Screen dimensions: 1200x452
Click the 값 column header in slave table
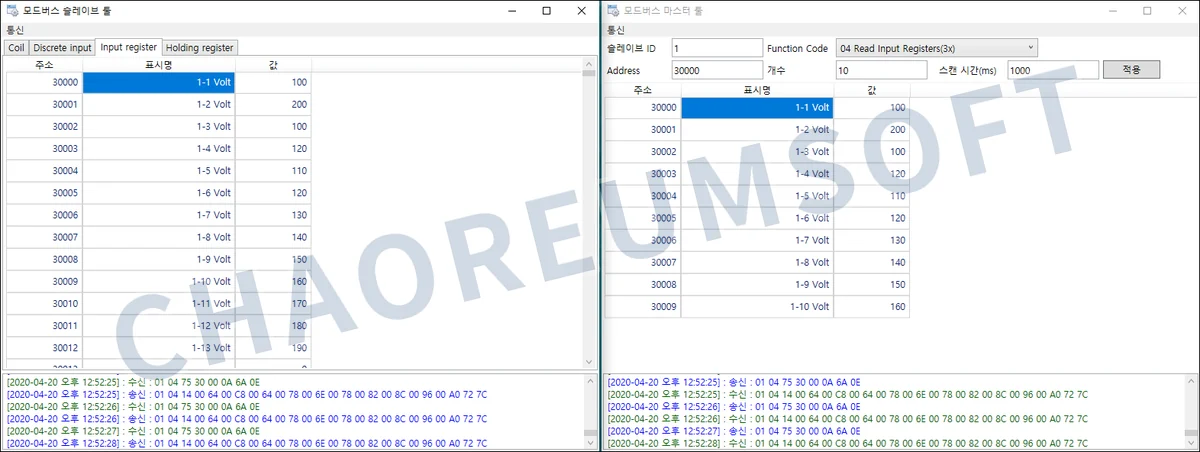click(x=273, y=64)
